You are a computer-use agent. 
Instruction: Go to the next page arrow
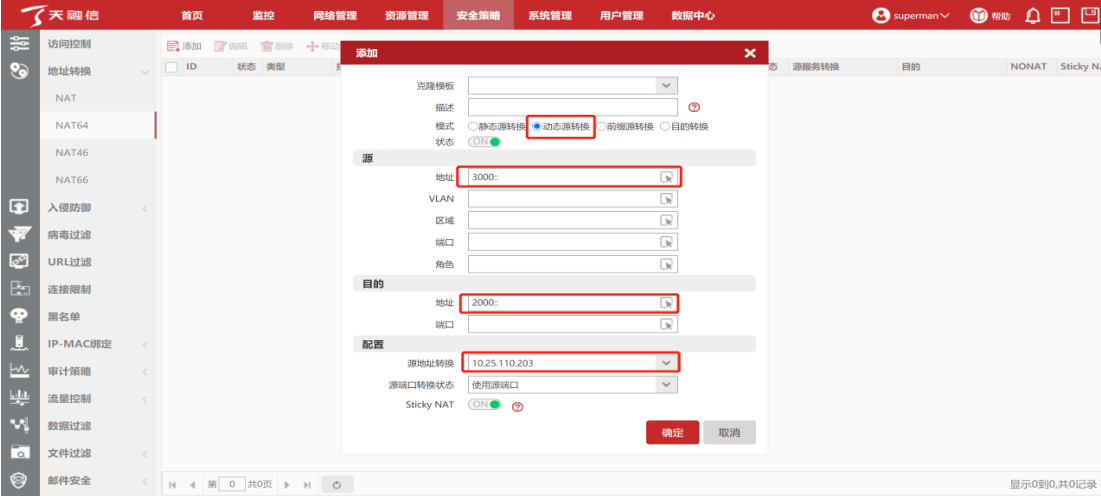tap(286, 485)
